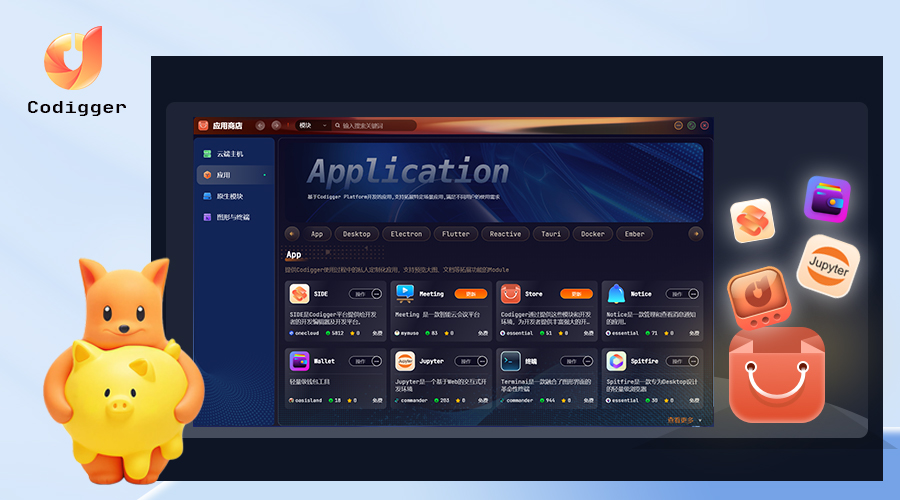The height and width of the screenshot is (500, 900).
Task: Select the Docker category tag
Action: (593, 234)
